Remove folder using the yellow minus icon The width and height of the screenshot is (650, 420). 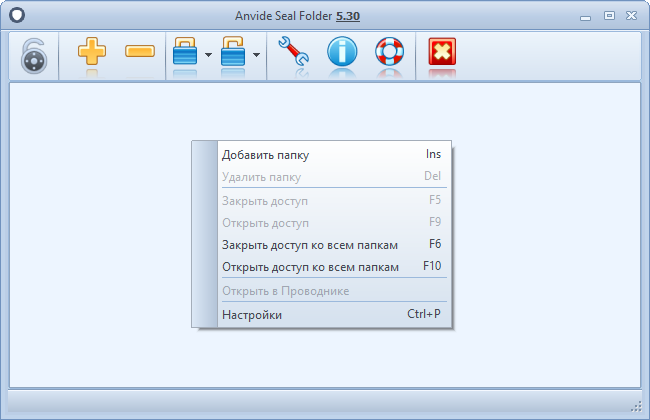pyautogui.click(x=140, y=51)
